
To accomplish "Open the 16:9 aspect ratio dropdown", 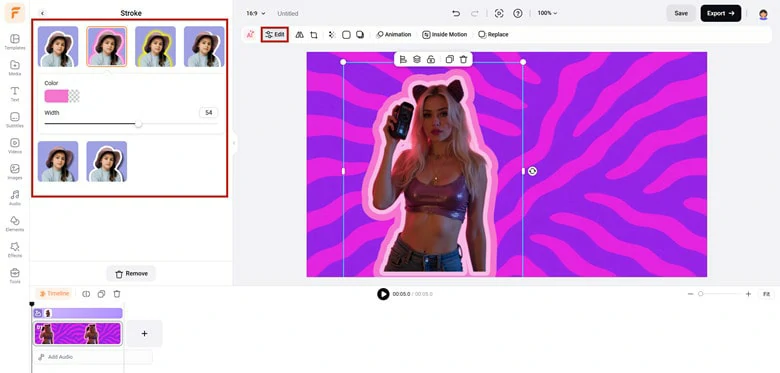I will (256, 13).
